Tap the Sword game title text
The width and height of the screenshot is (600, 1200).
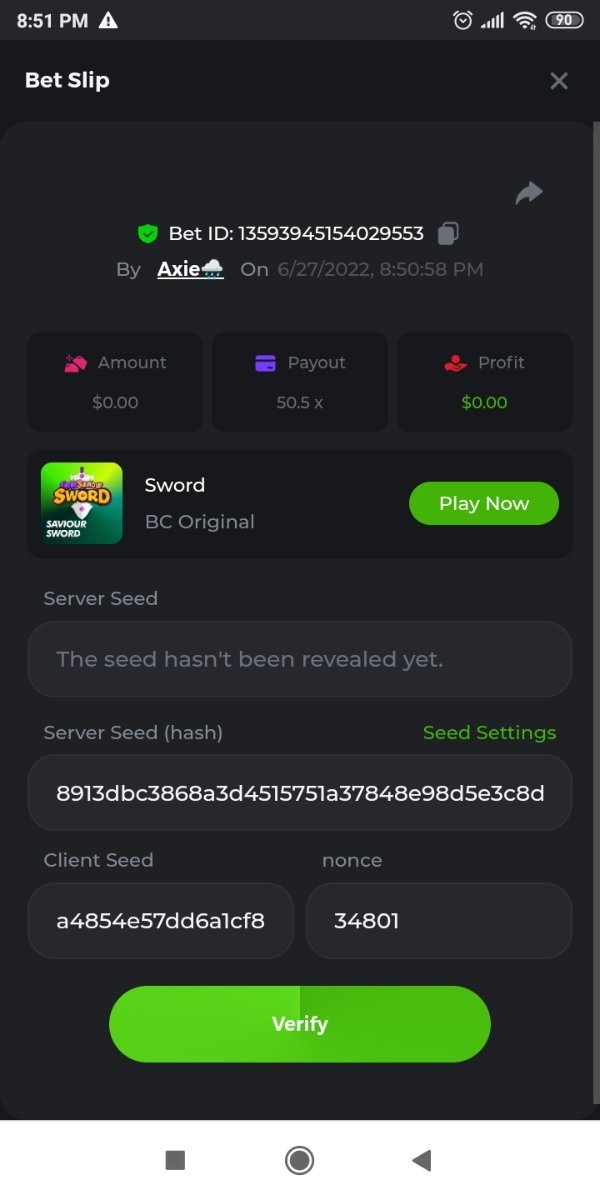tap(175, 486)
